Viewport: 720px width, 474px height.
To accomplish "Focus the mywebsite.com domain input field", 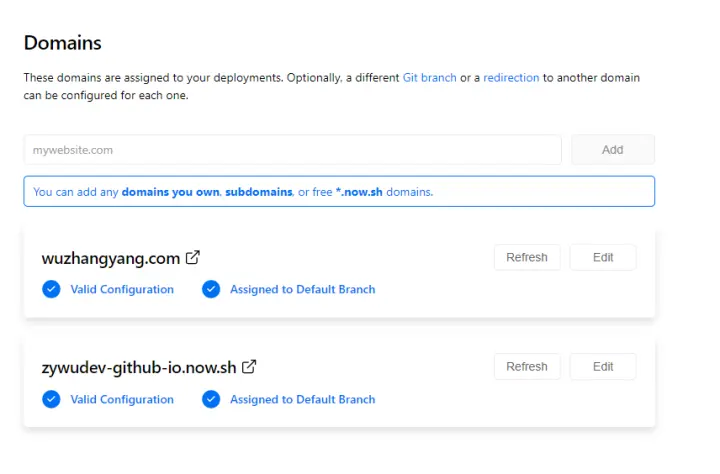I will pos(292,150).
